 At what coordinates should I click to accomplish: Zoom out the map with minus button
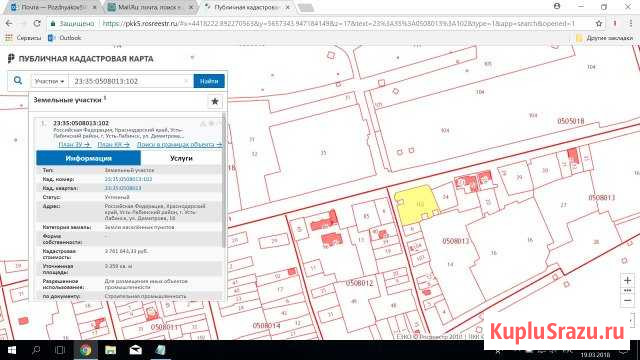pos(627,300)
